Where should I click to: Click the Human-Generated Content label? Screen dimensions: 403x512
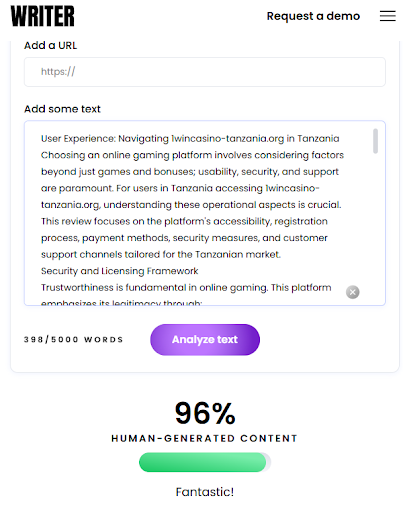pyautogui.click(x=204, y=438)
